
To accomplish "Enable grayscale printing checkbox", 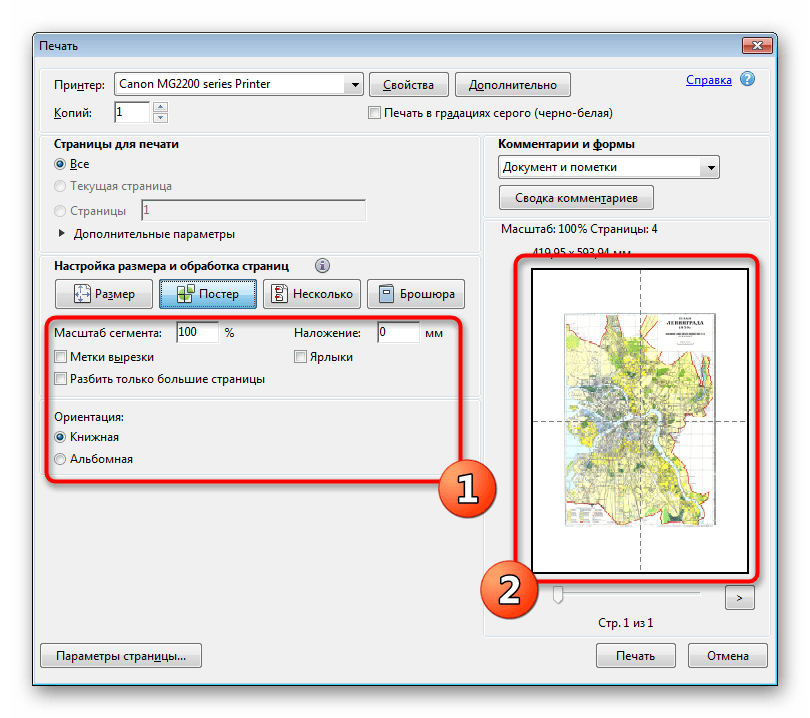I will coord(376,114).
